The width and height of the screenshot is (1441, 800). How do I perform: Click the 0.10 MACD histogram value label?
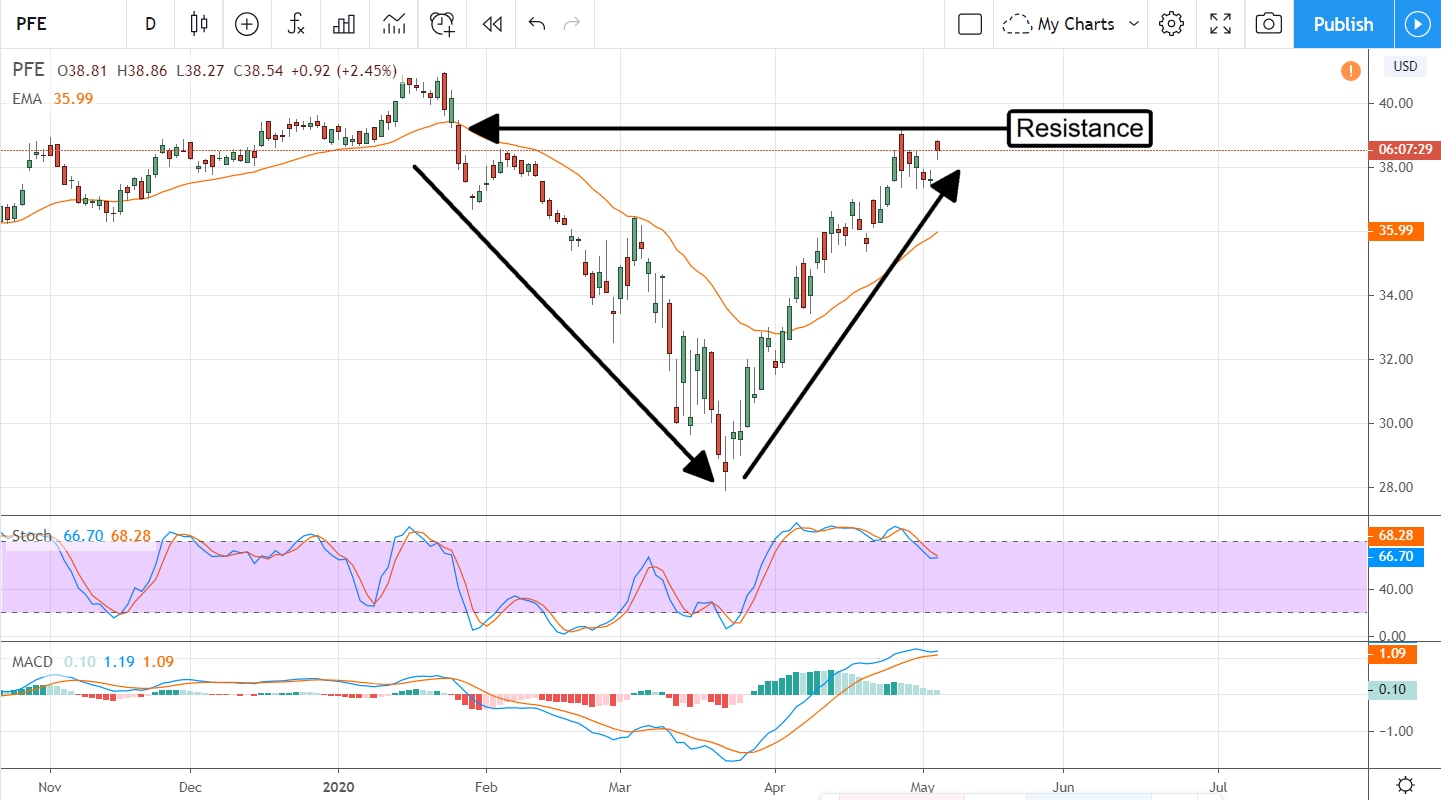click(1391, 689)
